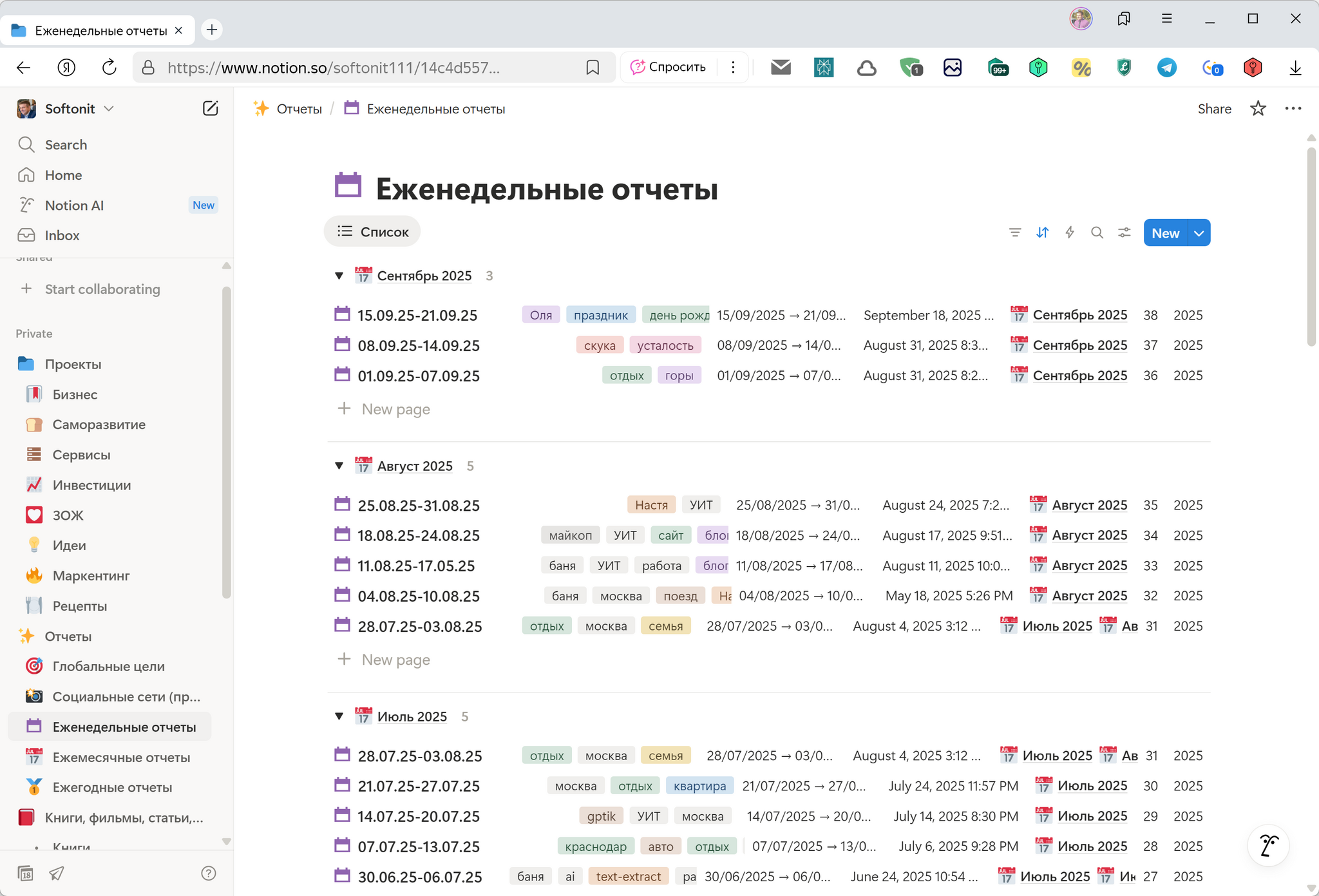Open Softonit workspace switcher
1319x896 pixels.
coord(71,109)
